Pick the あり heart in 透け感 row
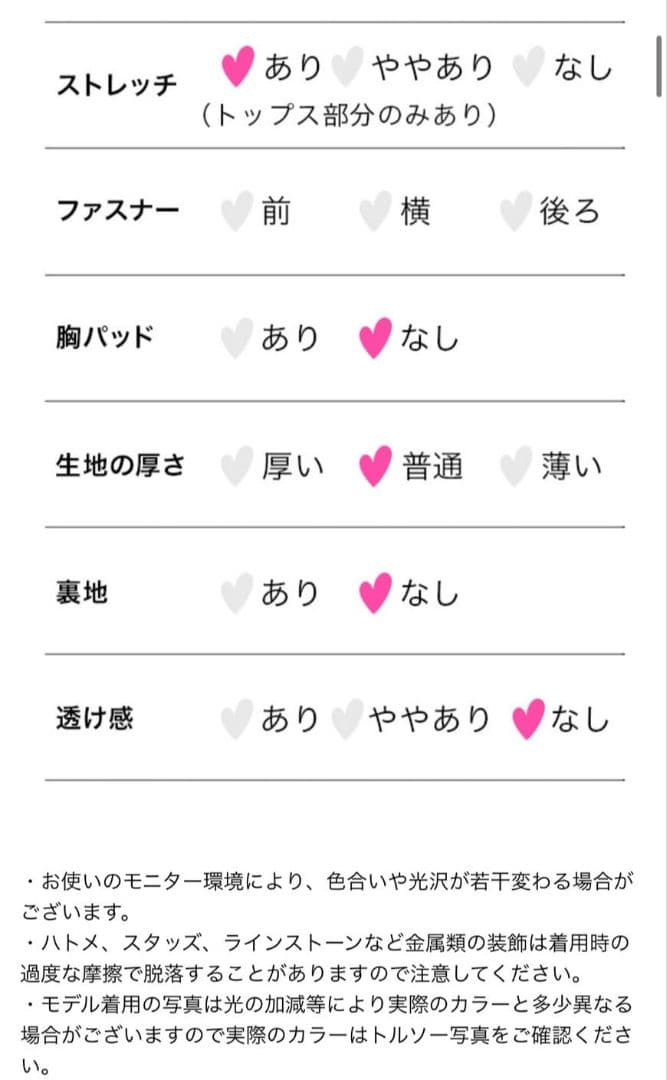This screenshot has width=667, height=1080. pyautogui.click(x=236, y=719)
